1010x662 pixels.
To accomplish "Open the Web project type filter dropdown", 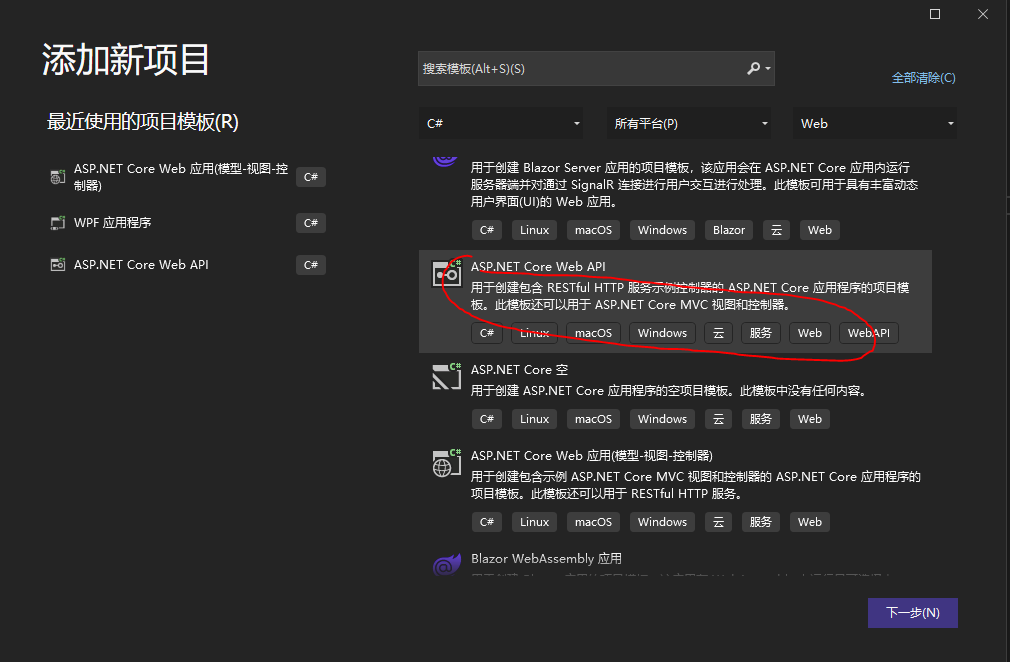I will (874, 124).
